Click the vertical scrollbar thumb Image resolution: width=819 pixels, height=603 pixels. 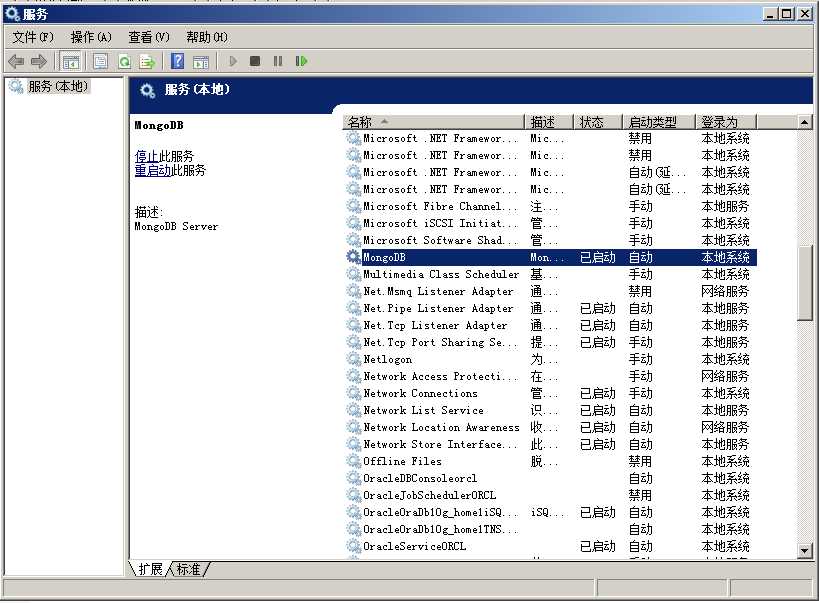pos(804,282)
